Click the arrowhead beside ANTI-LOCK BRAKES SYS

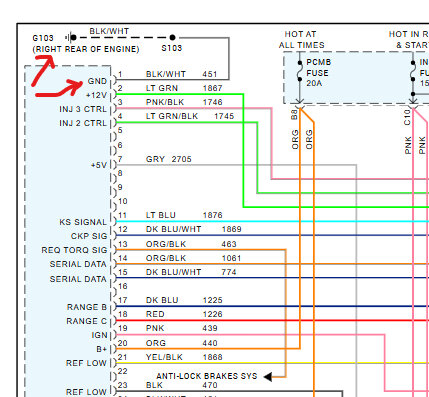click(x=268, y=377)
